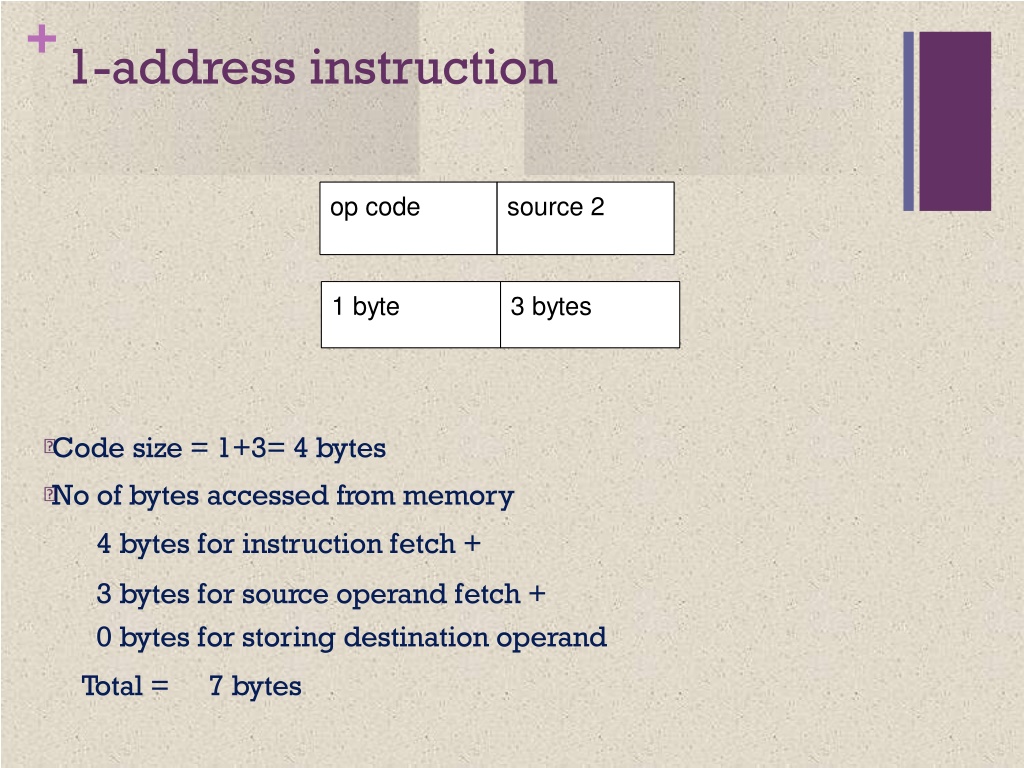The width and height of the screenshot is (1024, 768).
Task: Click bullet marker before "No of bytes"
Action: coord(48,494)
